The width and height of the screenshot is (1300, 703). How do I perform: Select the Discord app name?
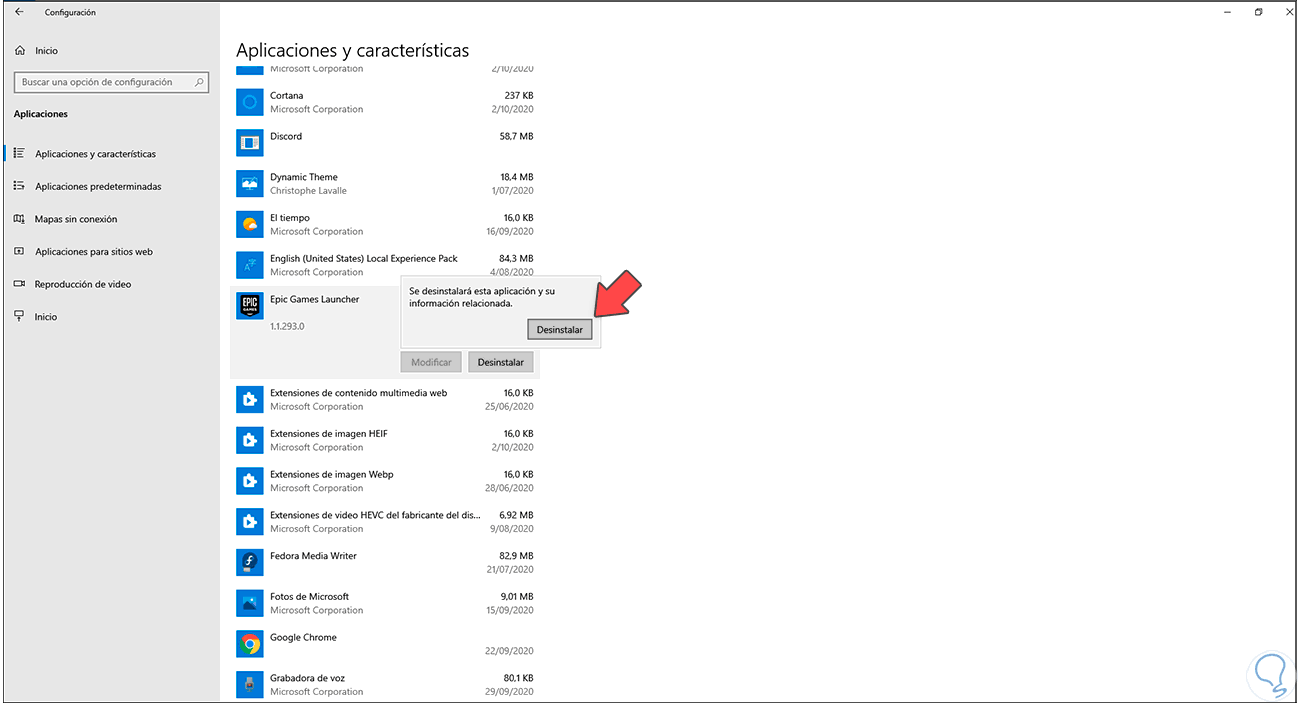coord(286,136)
